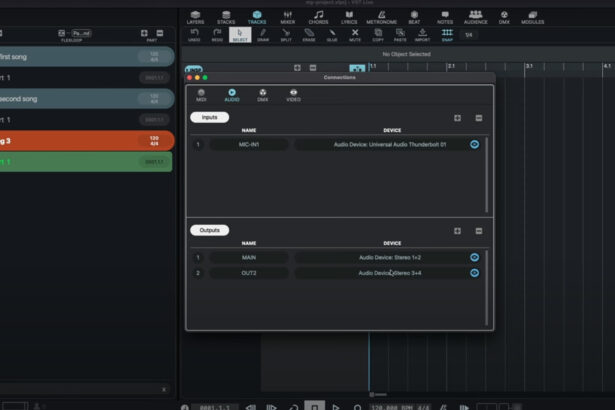Toggle the MIC-IN1 input eye icon
Image resolution: width=615 pixels, height=410 pixels.
(x=475, y=144)
